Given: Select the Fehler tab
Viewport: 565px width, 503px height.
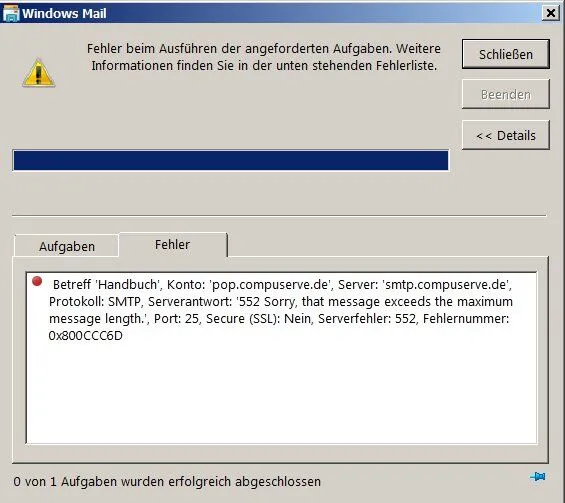Looking at the screenshot, I should click(173, 245).
